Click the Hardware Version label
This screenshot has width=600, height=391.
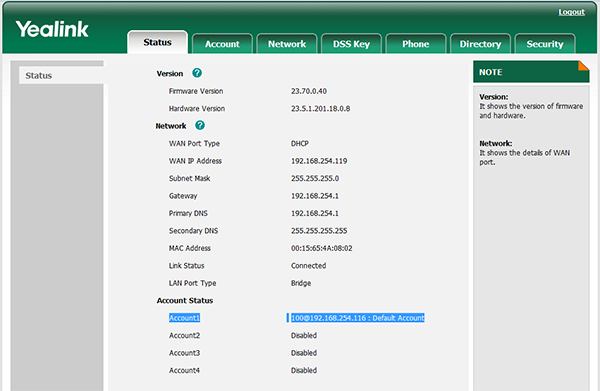197,109
